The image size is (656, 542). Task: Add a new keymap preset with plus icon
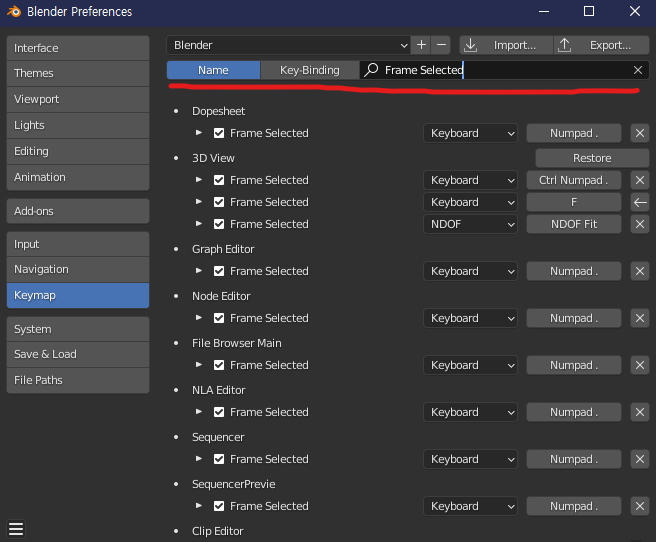click(421, 45)
